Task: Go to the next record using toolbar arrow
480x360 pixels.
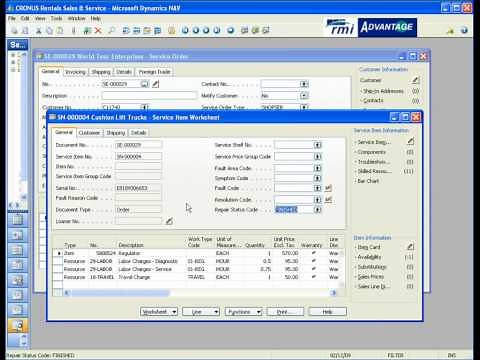Action: (x=206, y=31)
